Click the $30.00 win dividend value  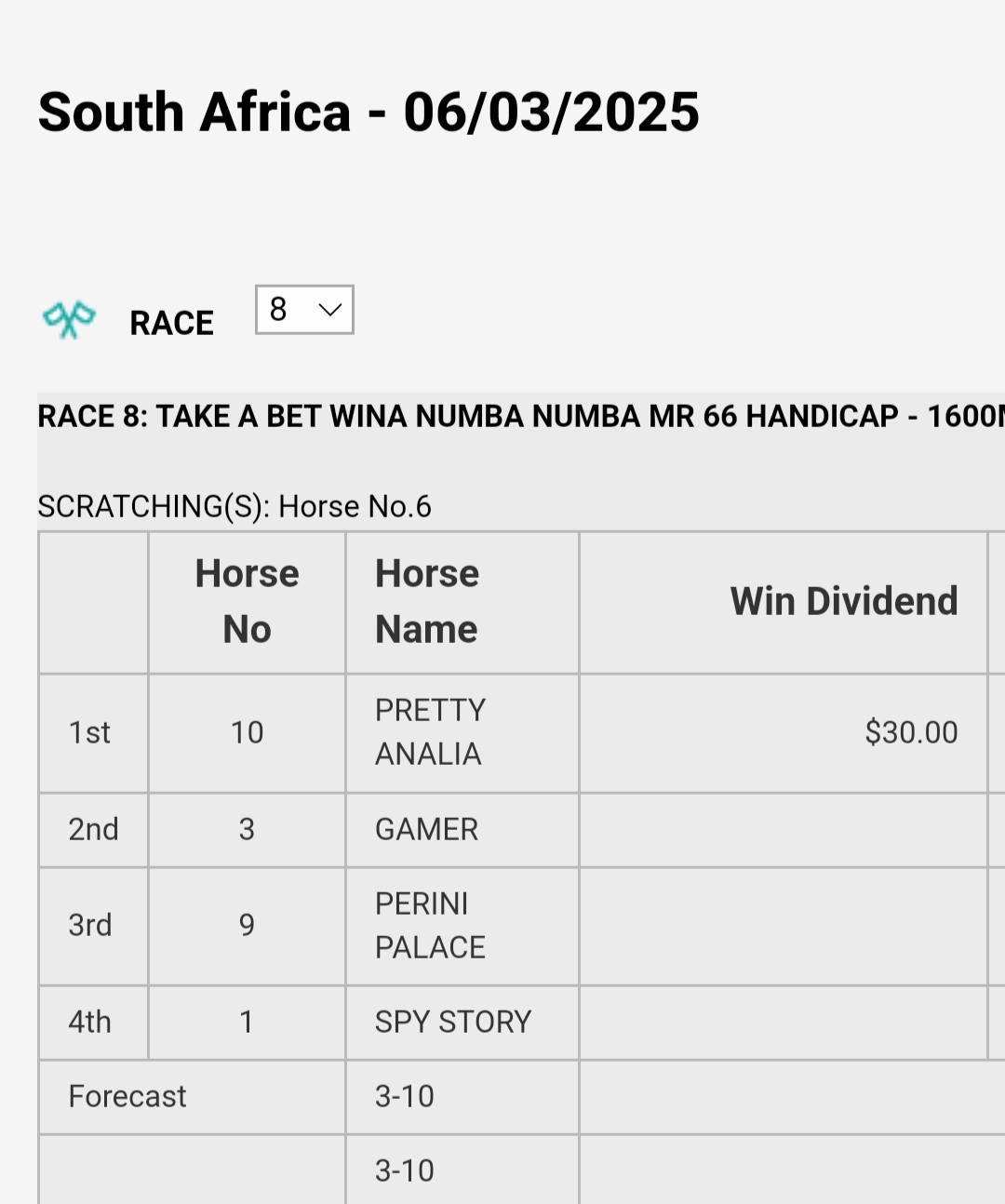pyautogui.click(x=910, y=732)
